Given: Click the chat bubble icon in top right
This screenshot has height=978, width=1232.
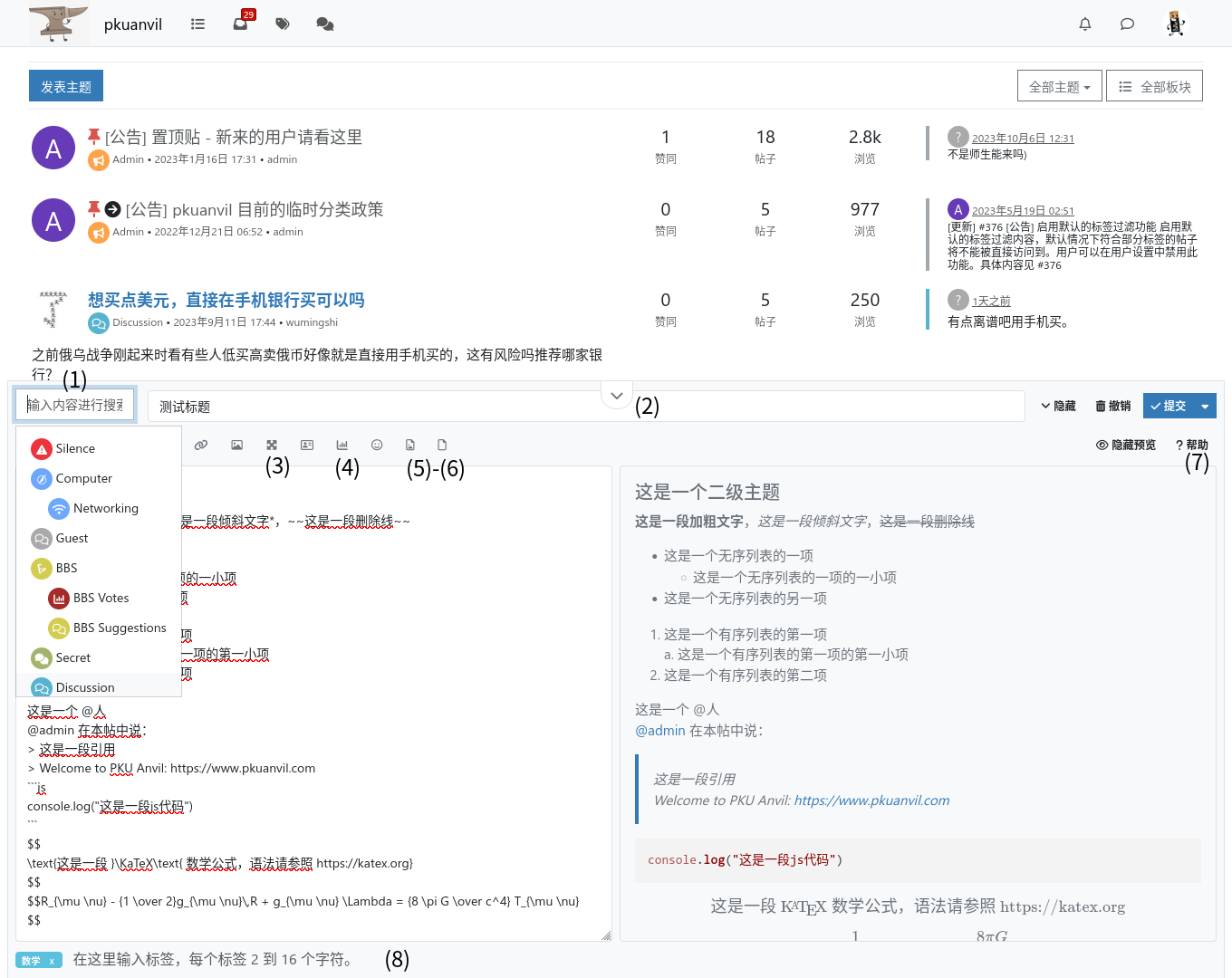Looking at the screenshot, I should coord(1127,24).
